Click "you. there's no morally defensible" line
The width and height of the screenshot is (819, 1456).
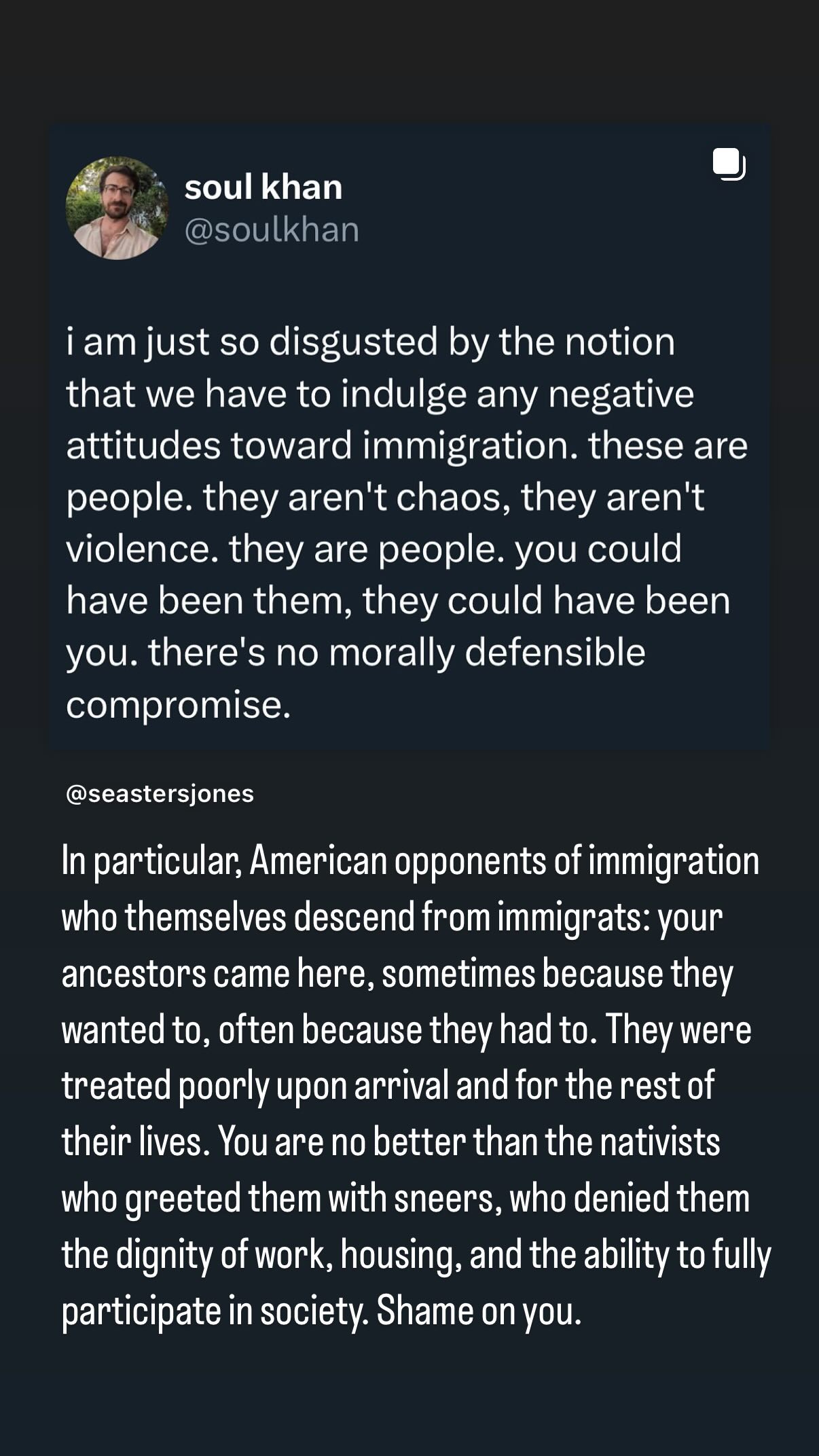[x=355, y=653]
